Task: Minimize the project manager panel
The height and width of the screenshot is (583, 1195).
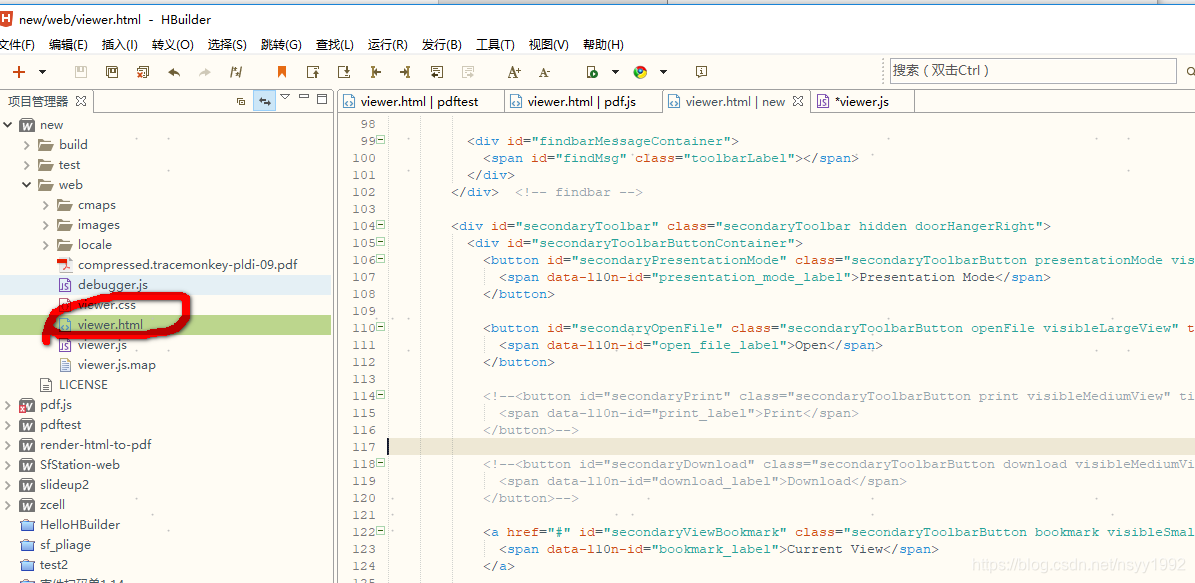Action: 304,97
